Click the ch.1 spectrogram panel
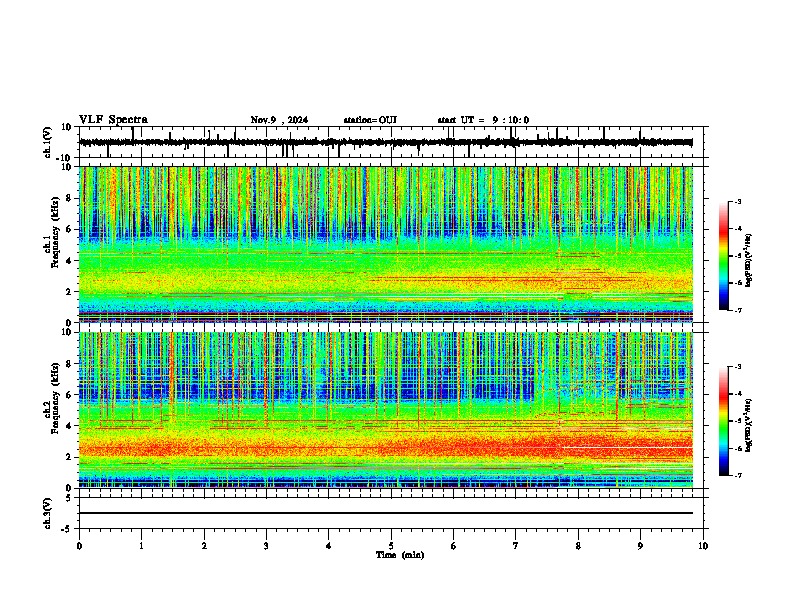The height and width of the screenshot is (612, 792). click(386, 244)
